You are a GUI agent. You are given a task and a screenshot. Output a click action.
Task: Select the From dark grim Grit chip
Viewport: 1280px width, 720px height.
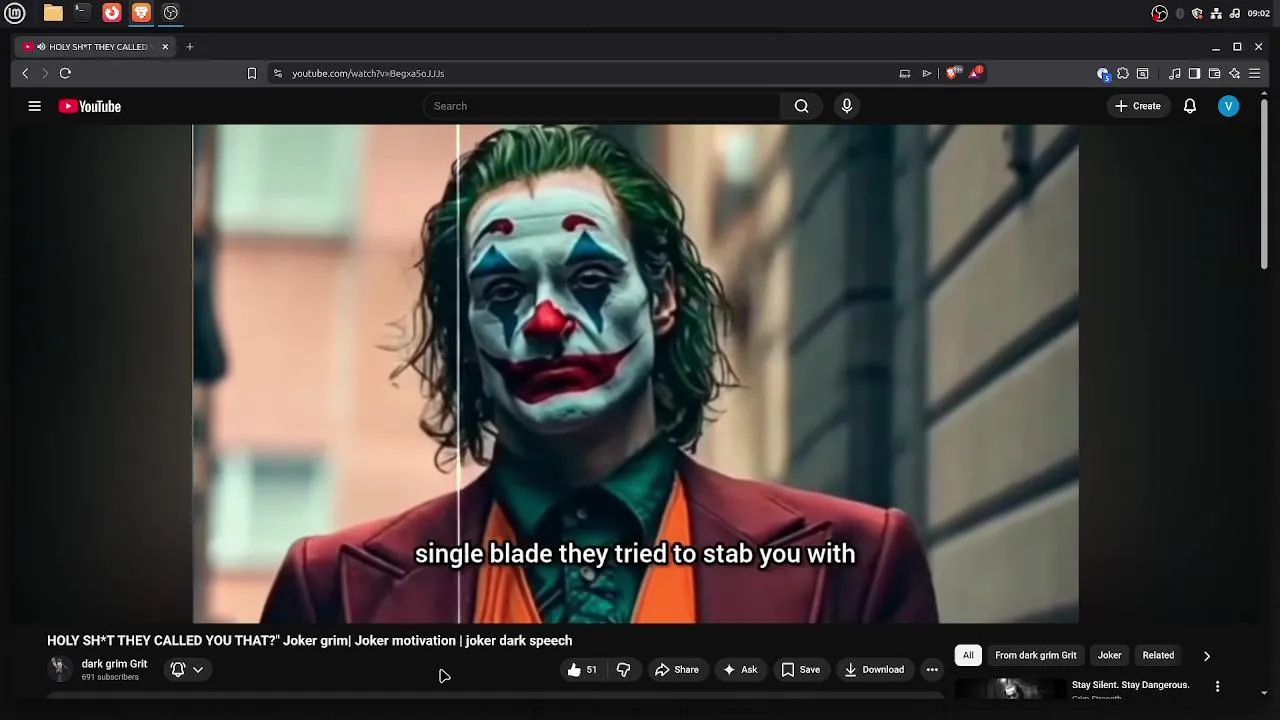[1036, 656]
